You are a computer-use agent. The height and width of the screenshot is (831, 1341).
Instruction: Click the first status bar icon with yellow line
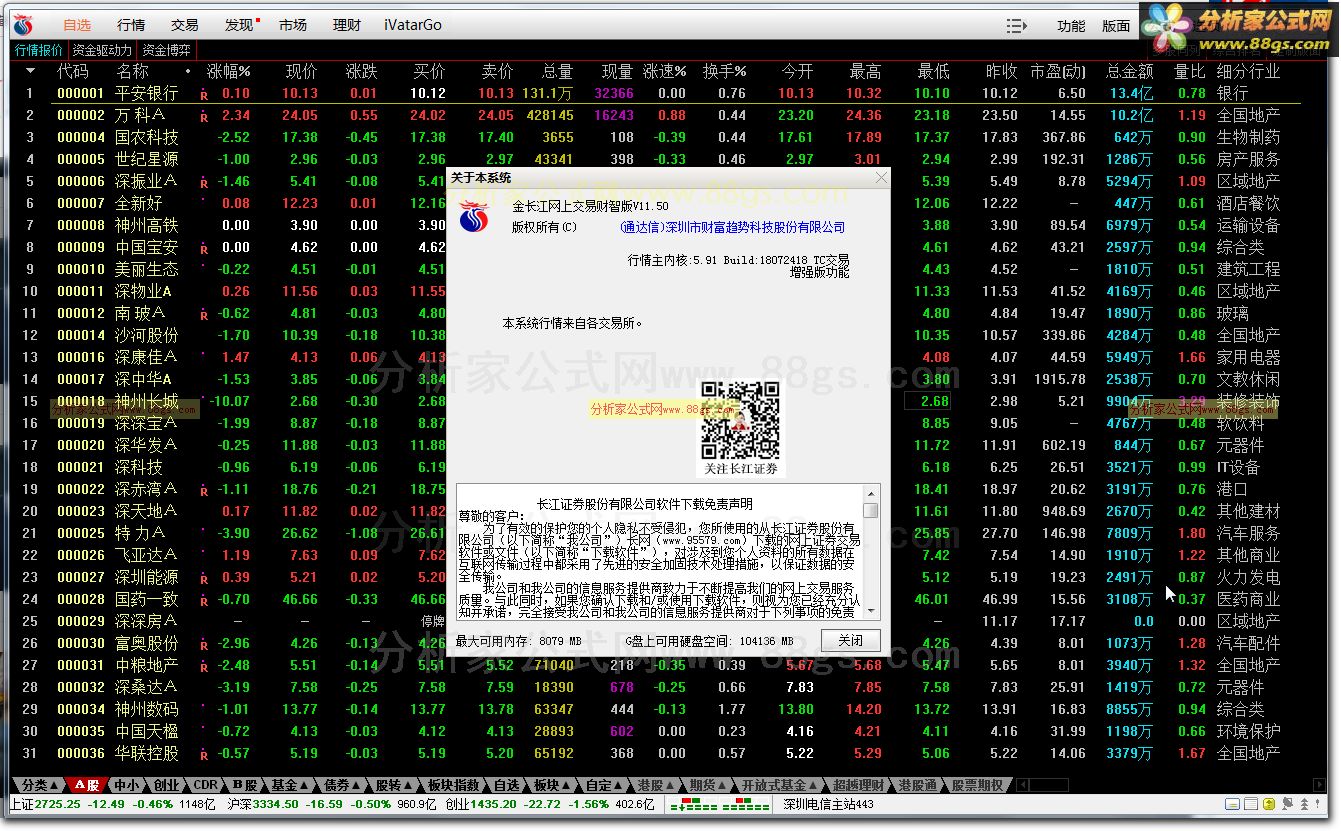[1232, 804]
